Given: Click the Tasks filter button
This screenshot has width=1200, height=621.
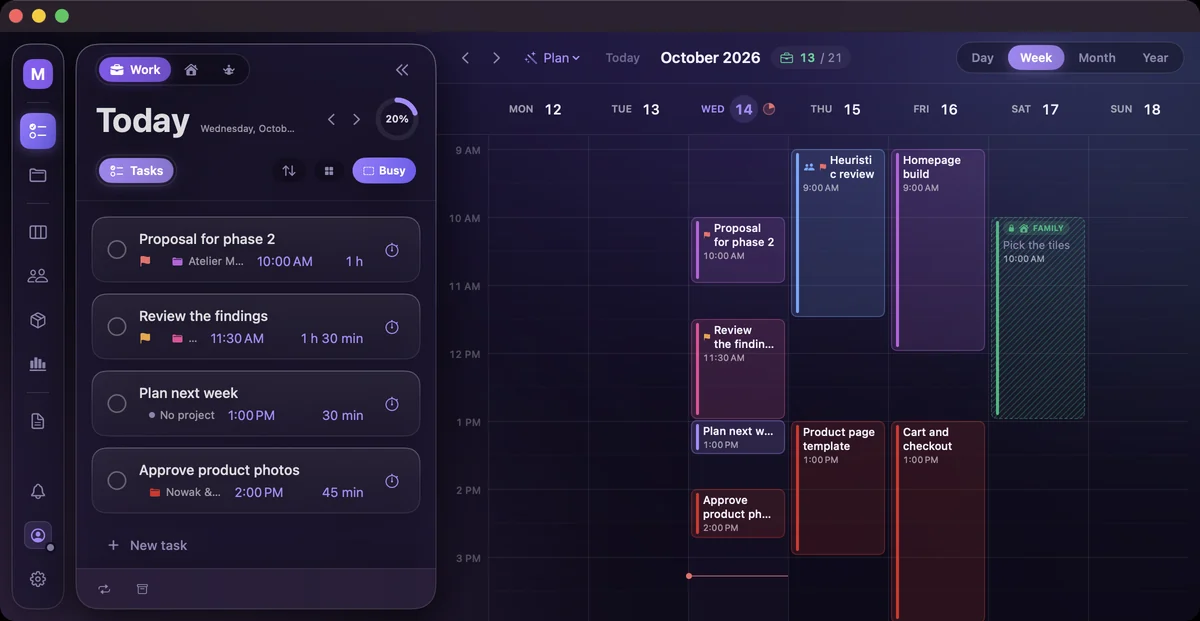Looking at the screenshot, I should pos(136,171).
